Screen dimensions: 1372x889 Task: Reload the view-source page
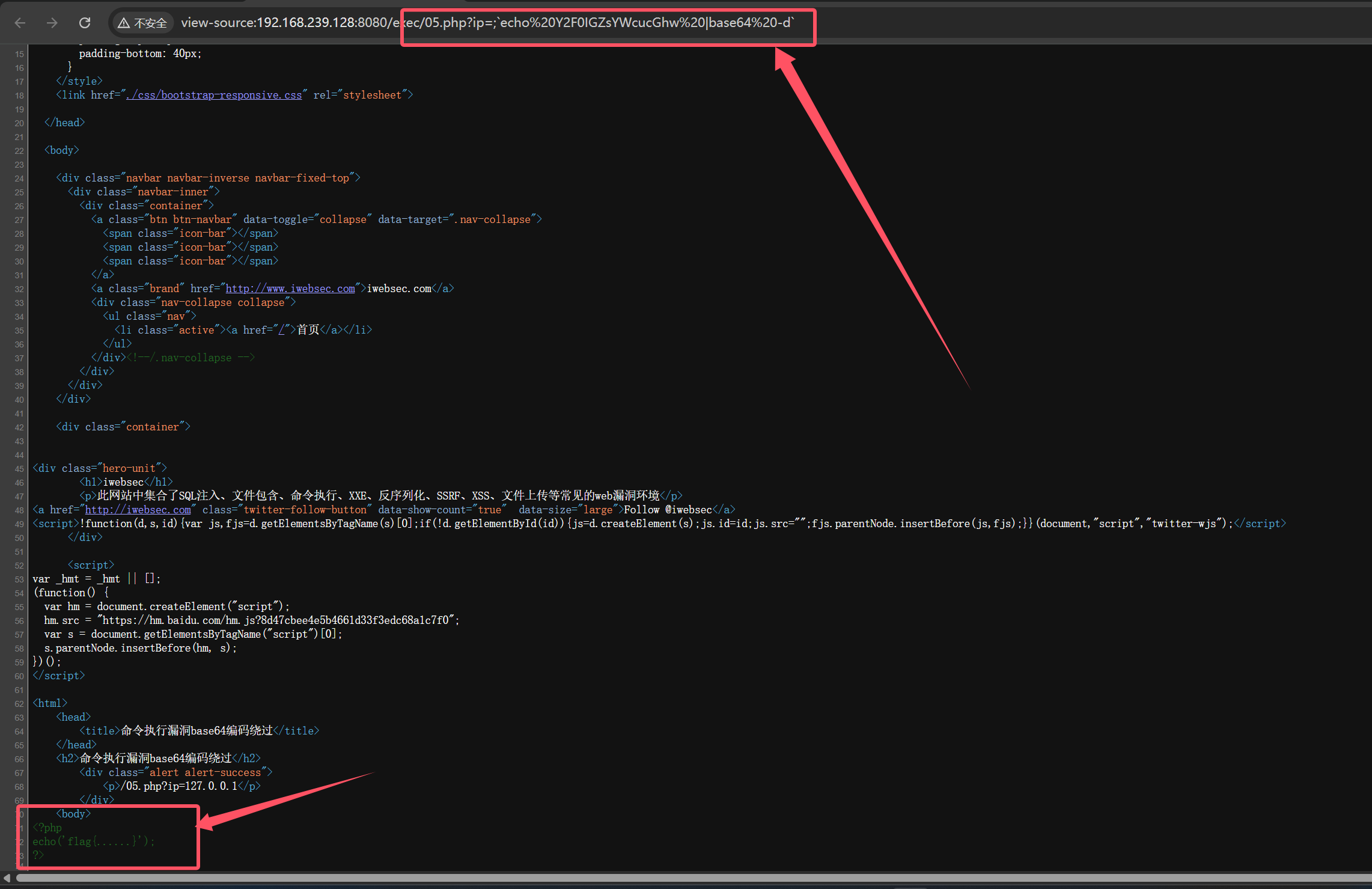point(85,23)
